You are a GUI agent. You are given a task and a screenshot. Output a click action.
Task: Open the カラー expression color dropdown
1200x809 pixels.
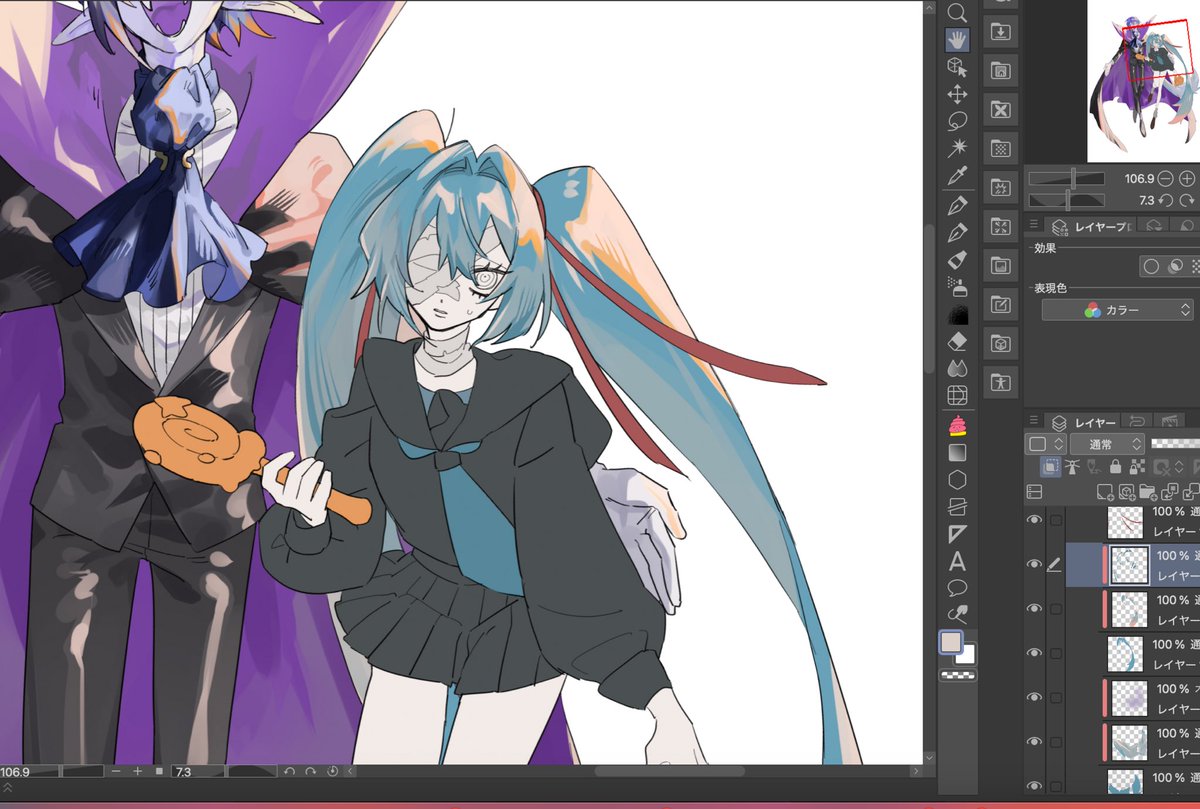1117,310
